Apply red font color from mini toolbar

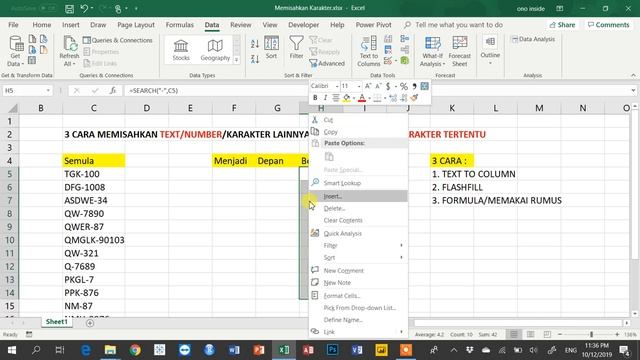coord(362,98)
